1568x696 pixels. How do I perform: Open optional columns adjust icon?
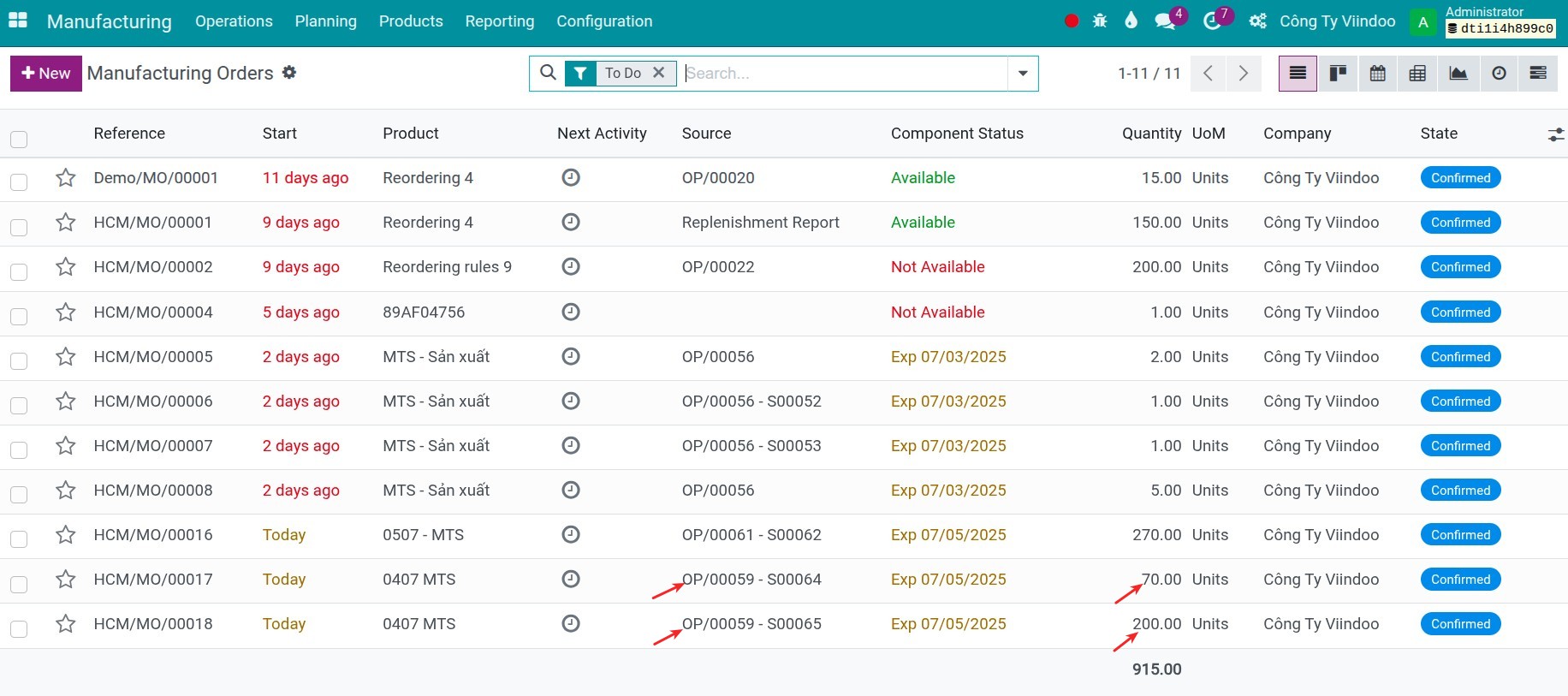click(1555, 134)
